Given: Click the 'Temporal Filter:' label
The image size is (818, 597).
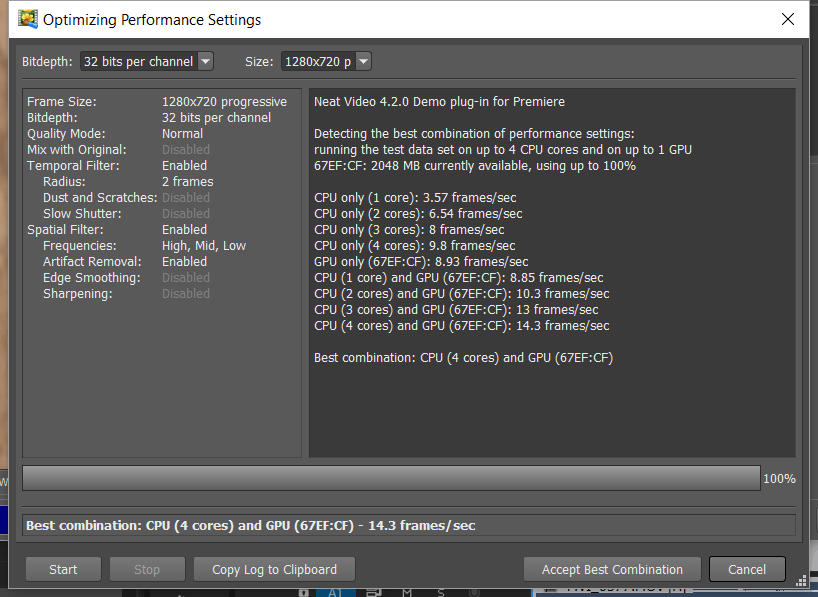Looking at the screenshot, I should (73, 166).
